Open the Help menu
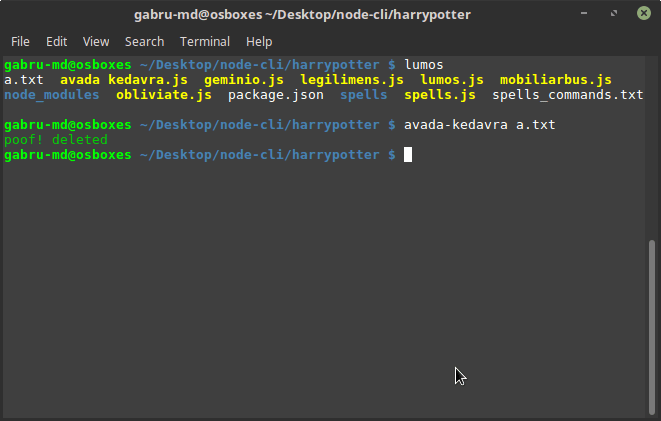661x421 pixels. pyautogui.click(x=259, y=42)
